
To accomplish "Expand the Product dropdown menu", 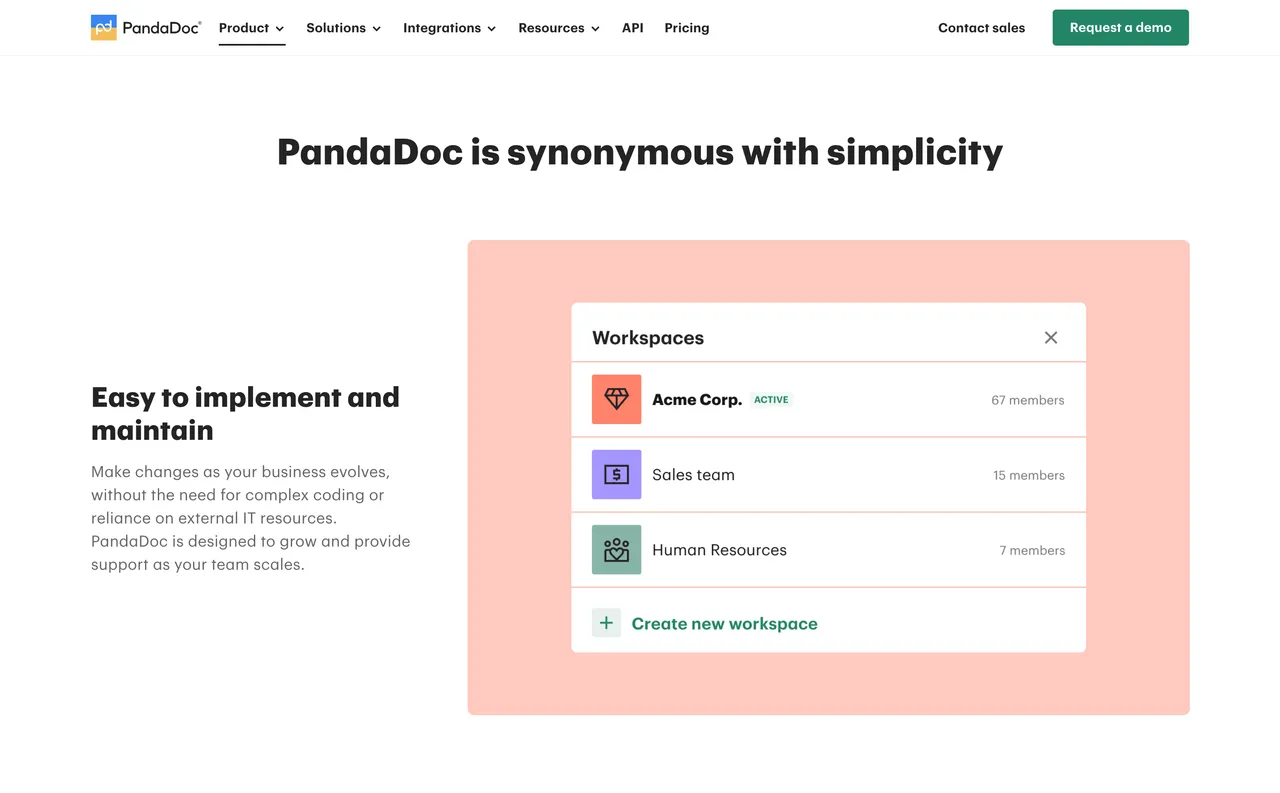I will 252,28.
